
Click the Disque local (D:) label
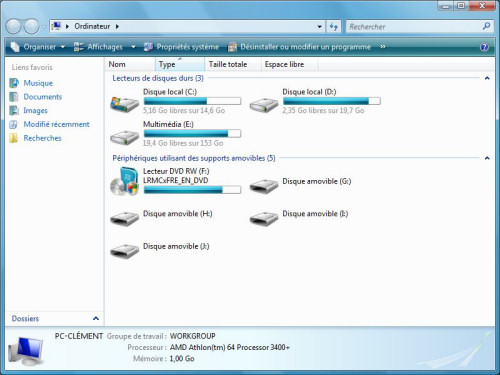pos(309,92)
